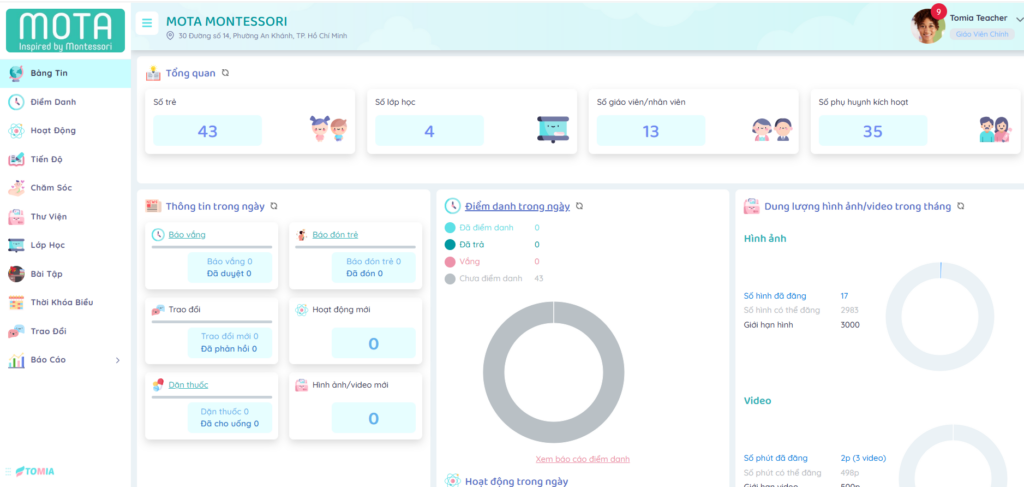Click the Số giáo viên/nhân viên value 13
Viewport: 1024px width, 487px height.
[651, 131]
